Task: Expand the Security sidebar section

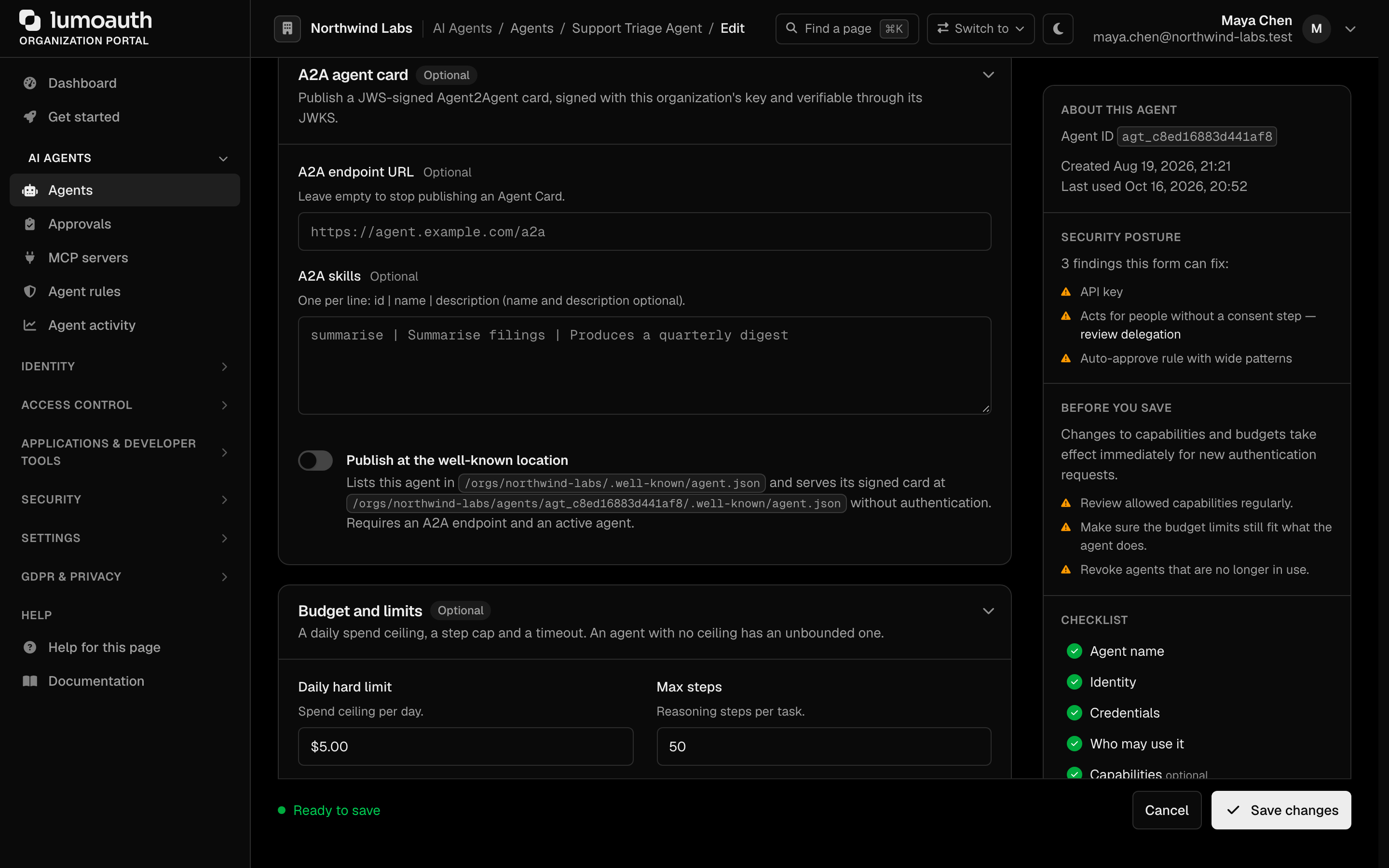Action: (x=125, y=500)
